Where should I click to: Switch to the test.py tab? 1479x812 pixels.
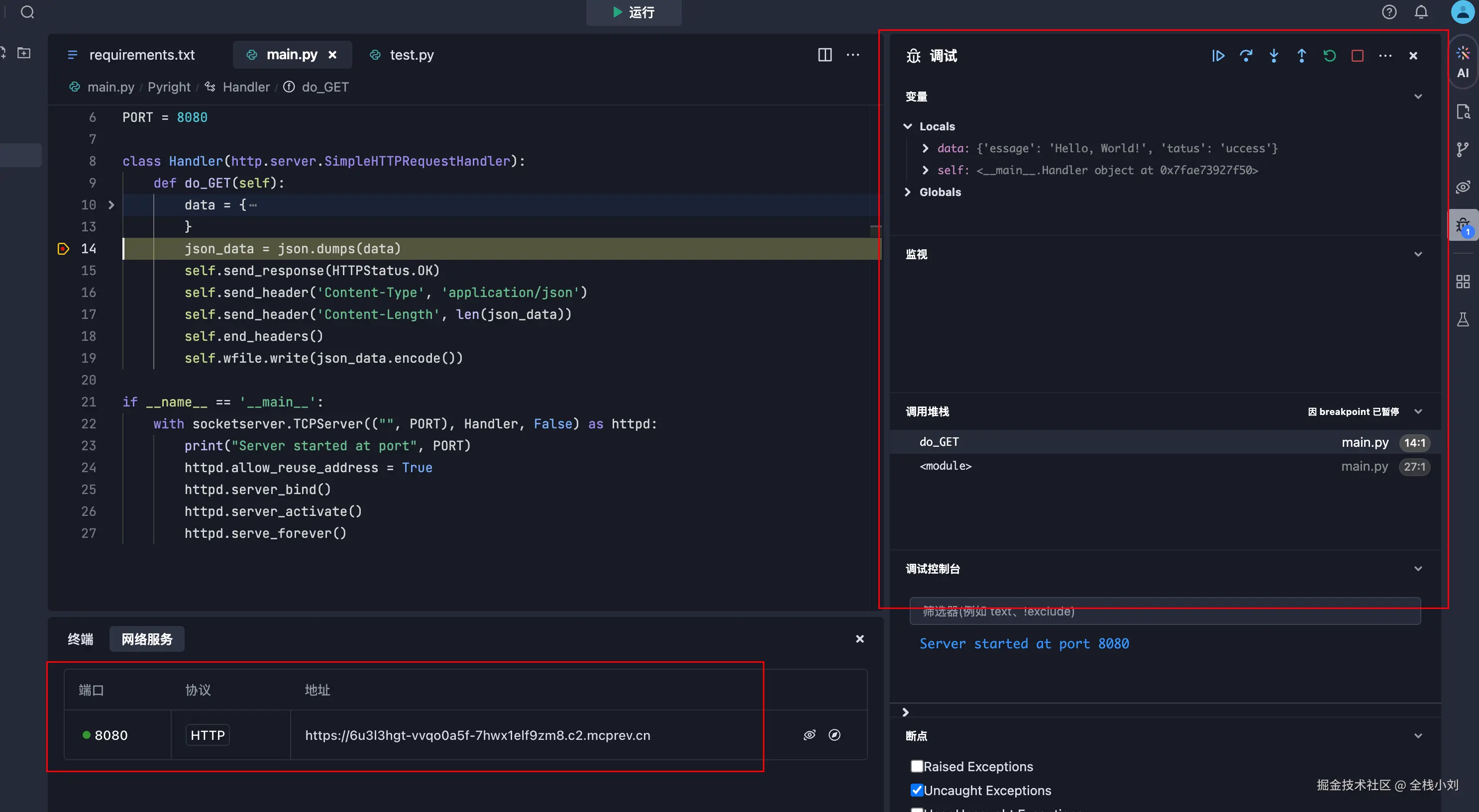[411, 55]
